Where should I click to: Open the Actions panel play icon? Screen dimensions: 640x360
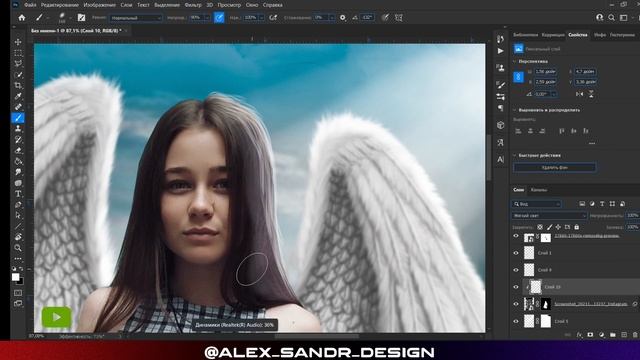pyautogui.click(x=501, y=51)
